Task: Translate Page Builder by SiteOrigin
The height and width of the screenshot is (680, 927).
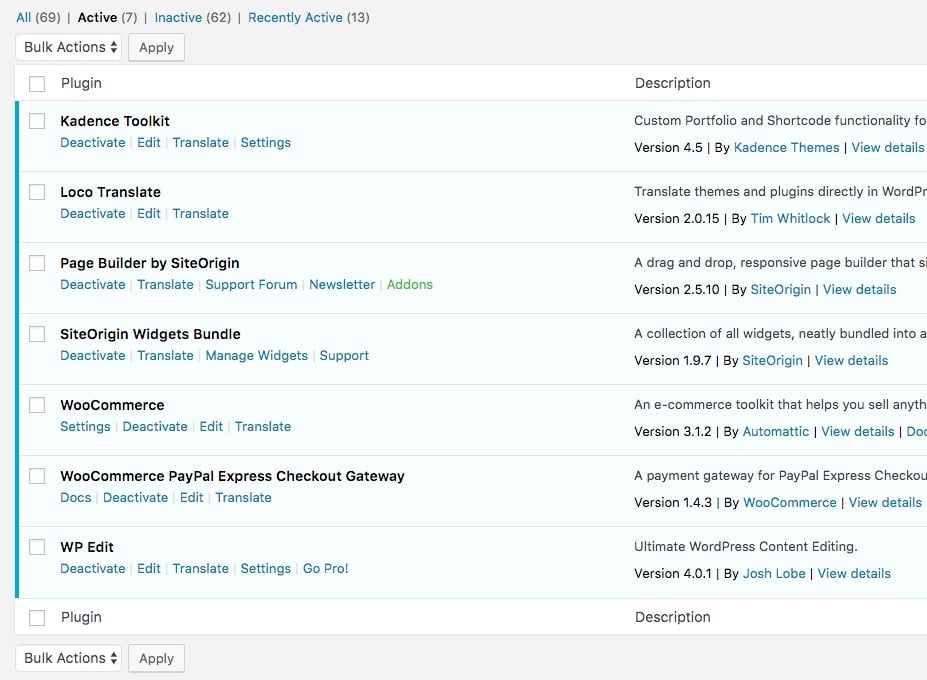Action: (166, 284)
